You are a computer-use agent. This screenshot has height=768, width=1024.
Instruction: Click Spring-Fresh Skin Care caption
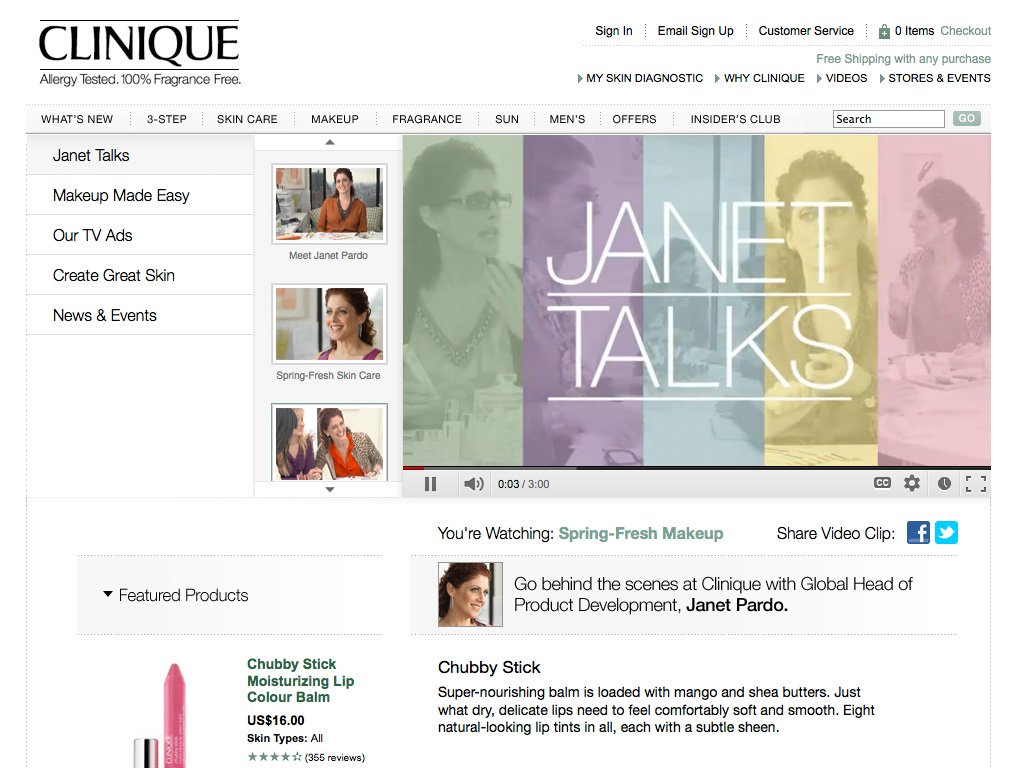click(328, 376)
